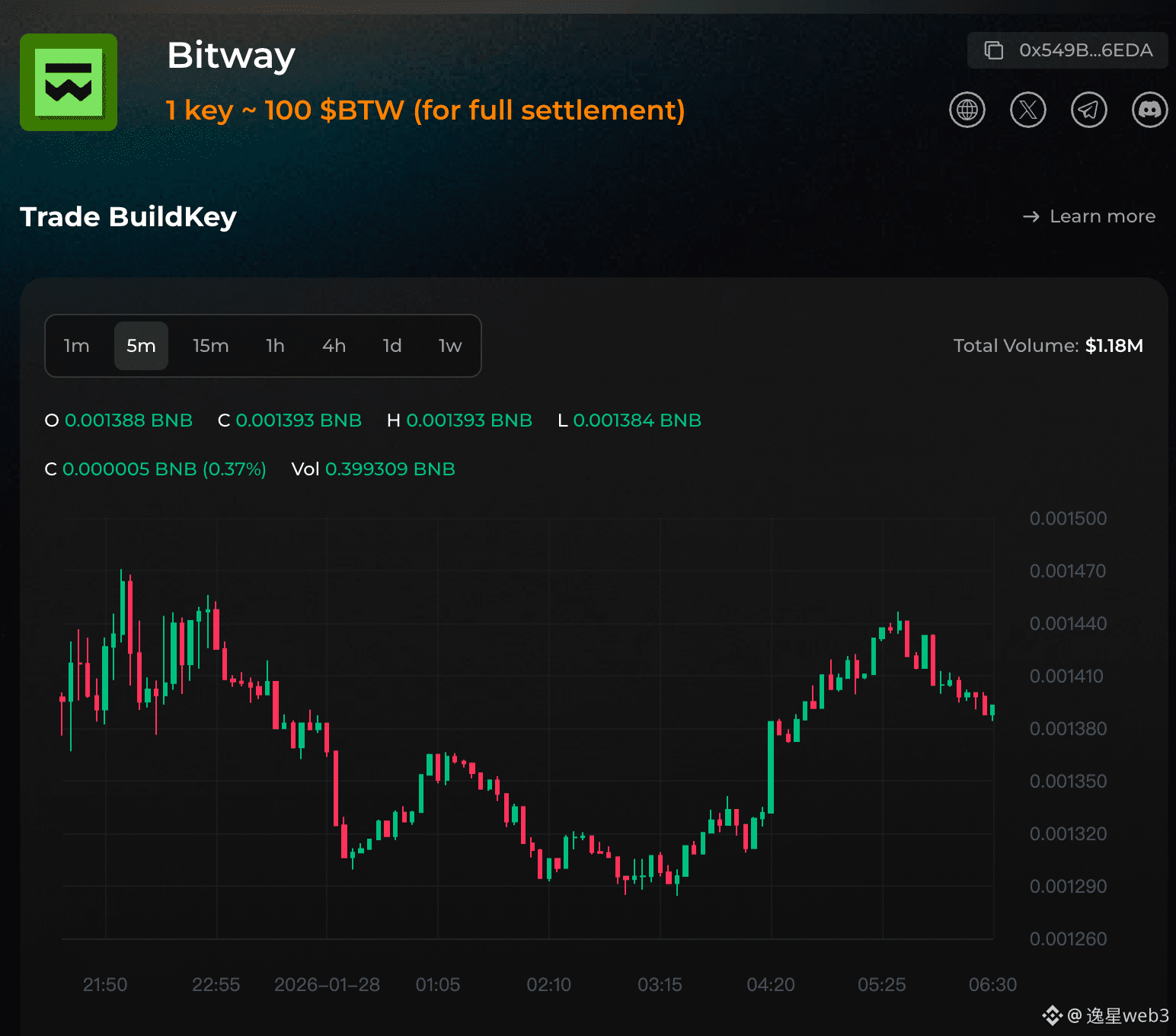Select the 5m timeframe
This screenshot has height=1036, width=1176.
click(x=141, y=346)
